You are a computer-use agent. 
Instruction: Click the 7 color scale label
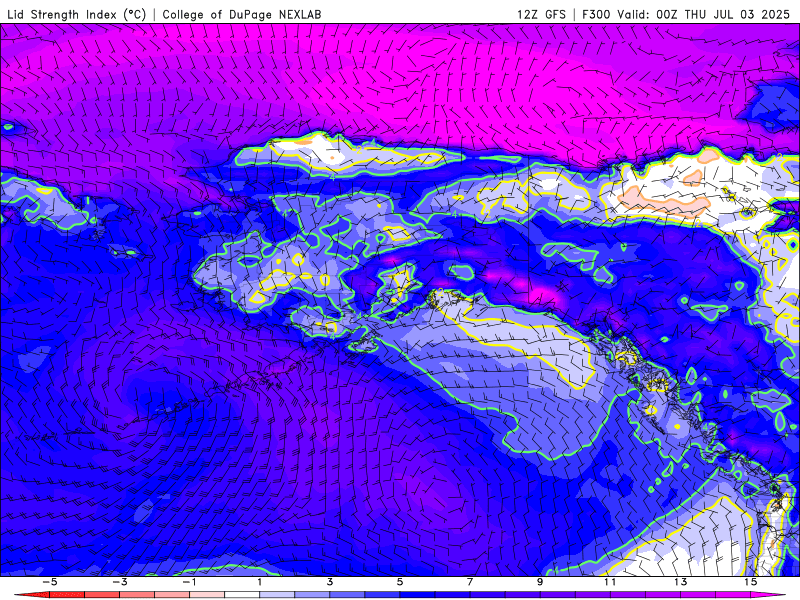click(470, 582)
